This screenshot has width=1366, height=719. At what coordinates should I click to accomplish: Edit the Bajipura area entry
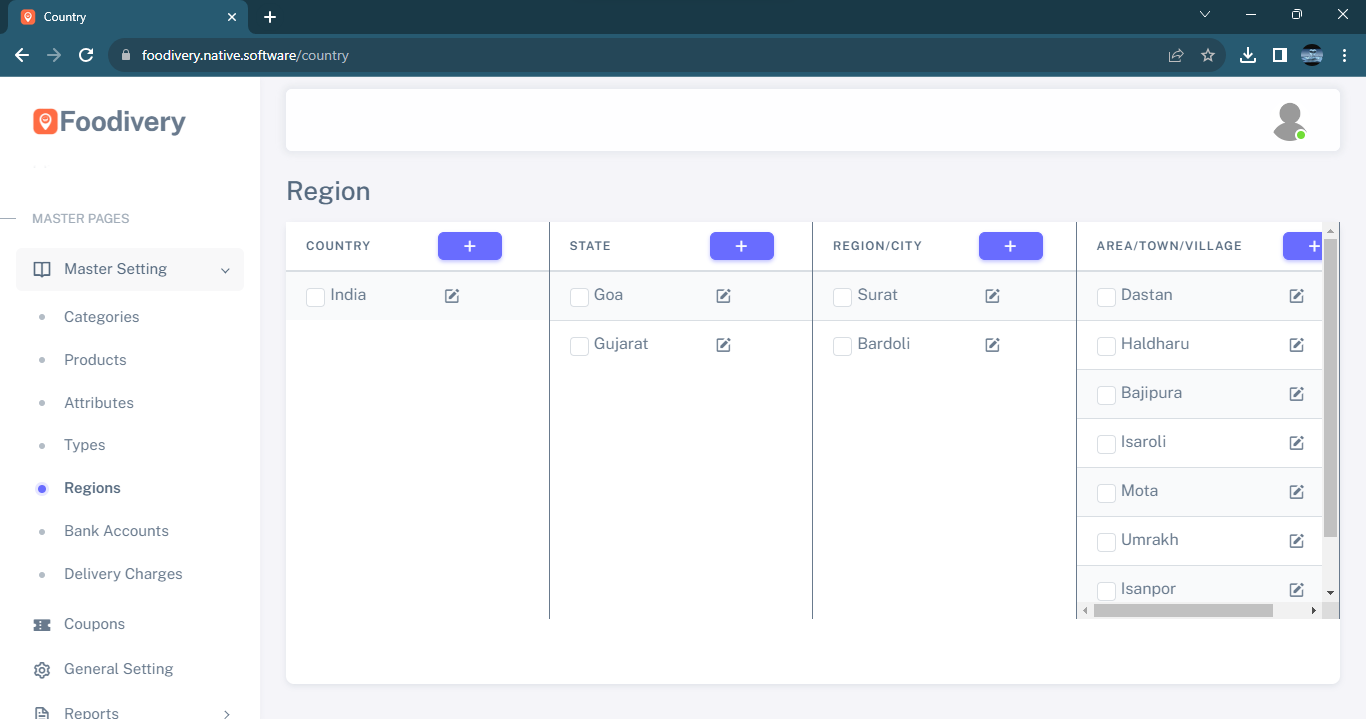click(1296, 394)
